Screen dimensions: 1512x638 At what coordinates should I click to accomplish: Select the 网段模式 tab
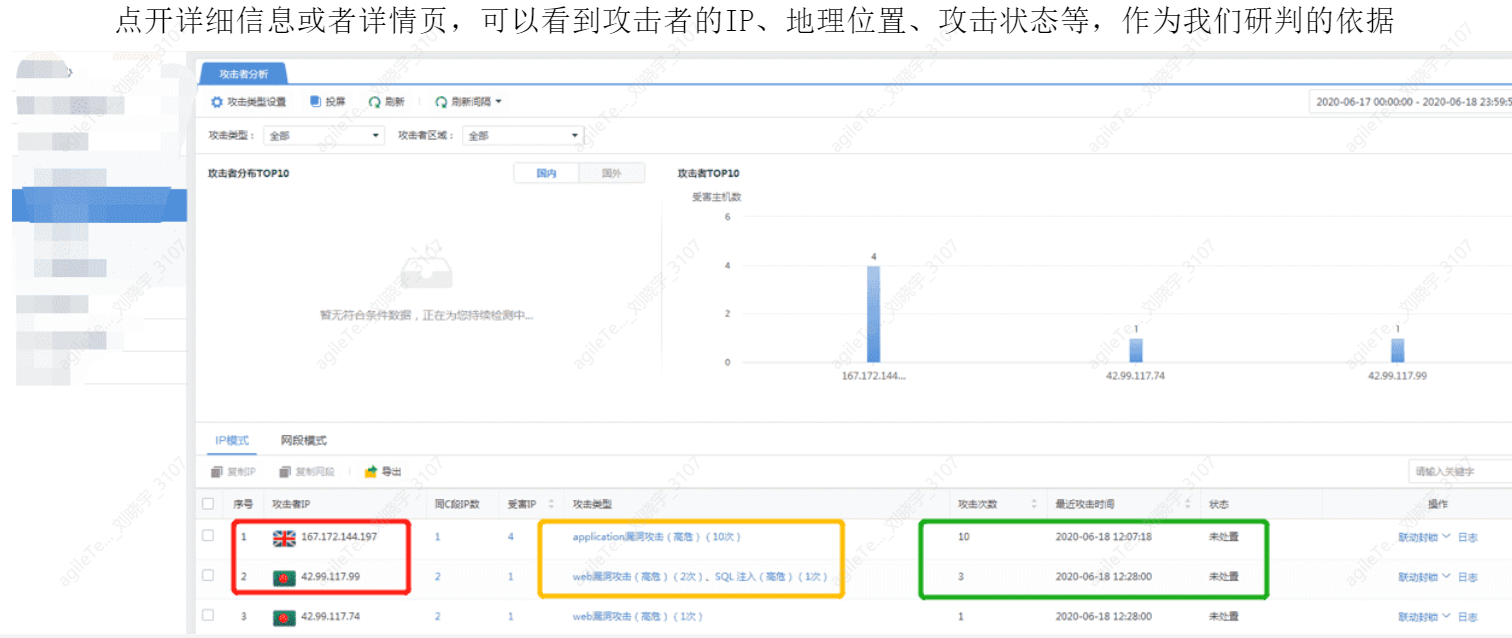(x=304, y=441)
